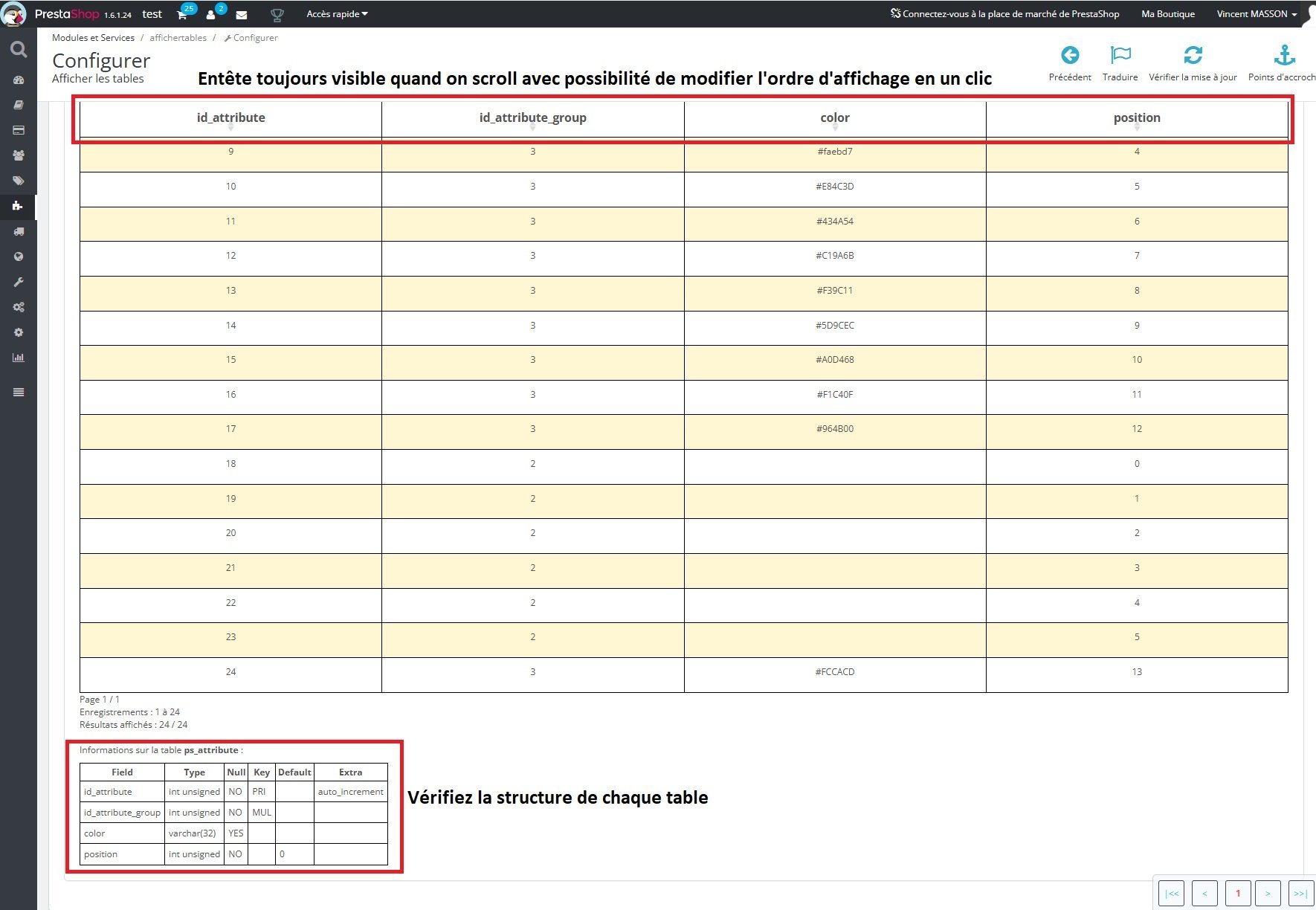This screenshot has width=1316, height=910.
Task: Open the Administration single-gear sidebar icon
Action: [x=19, y=332]
